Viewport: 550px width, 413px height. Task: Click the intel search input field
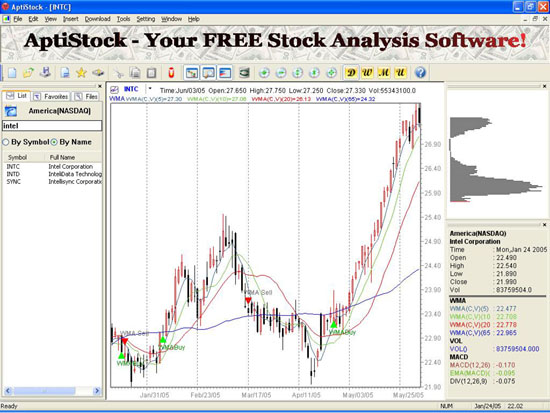tap(52, 126)
